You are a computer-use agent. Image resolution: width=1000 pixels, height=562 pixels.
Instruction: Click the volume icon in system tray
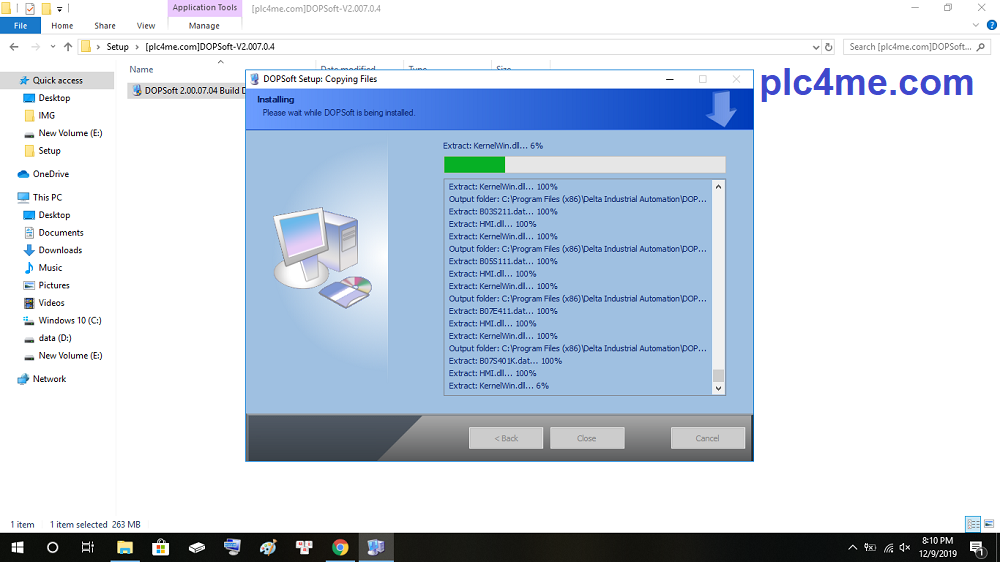click(x=905, y=547)
